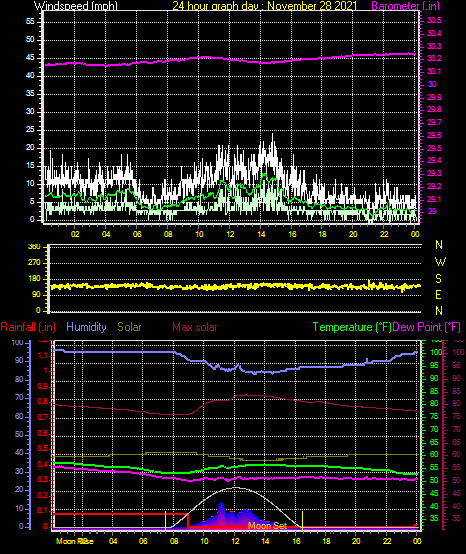Click the 12 hour tick on wind graph
This screenshot has height=554, width=466.
(230, 234)
